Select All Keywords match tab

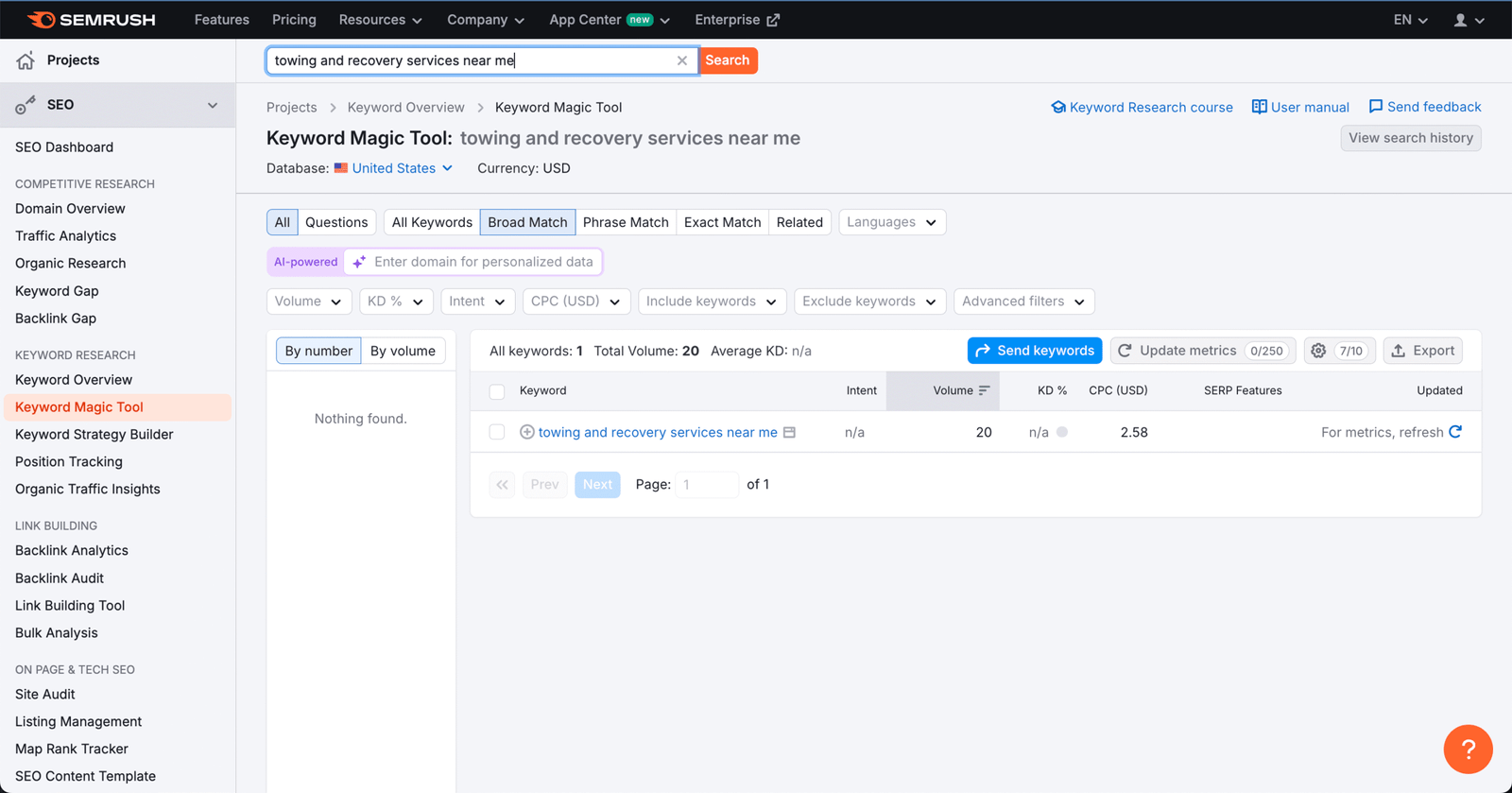[x=432, y=222]
